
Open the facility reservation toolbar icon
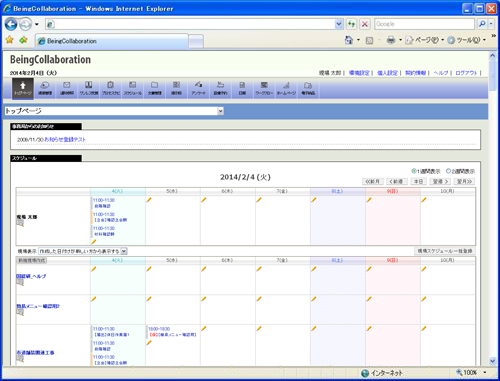pyautogui.click(x=220, y=88)
